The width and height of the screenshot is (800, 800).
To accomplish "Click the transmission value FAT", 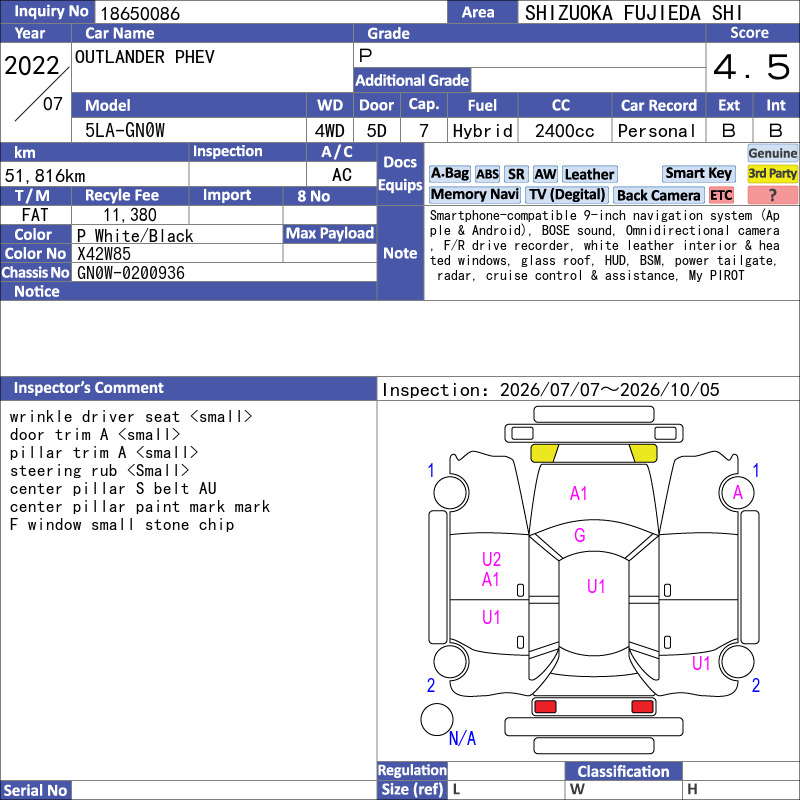I will point(35,215).
